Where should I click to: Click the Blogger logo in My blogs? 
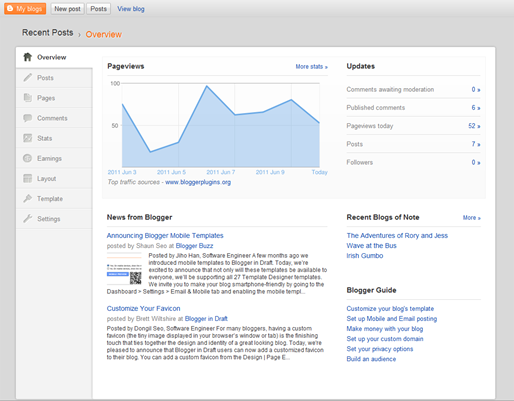(10, 8)
